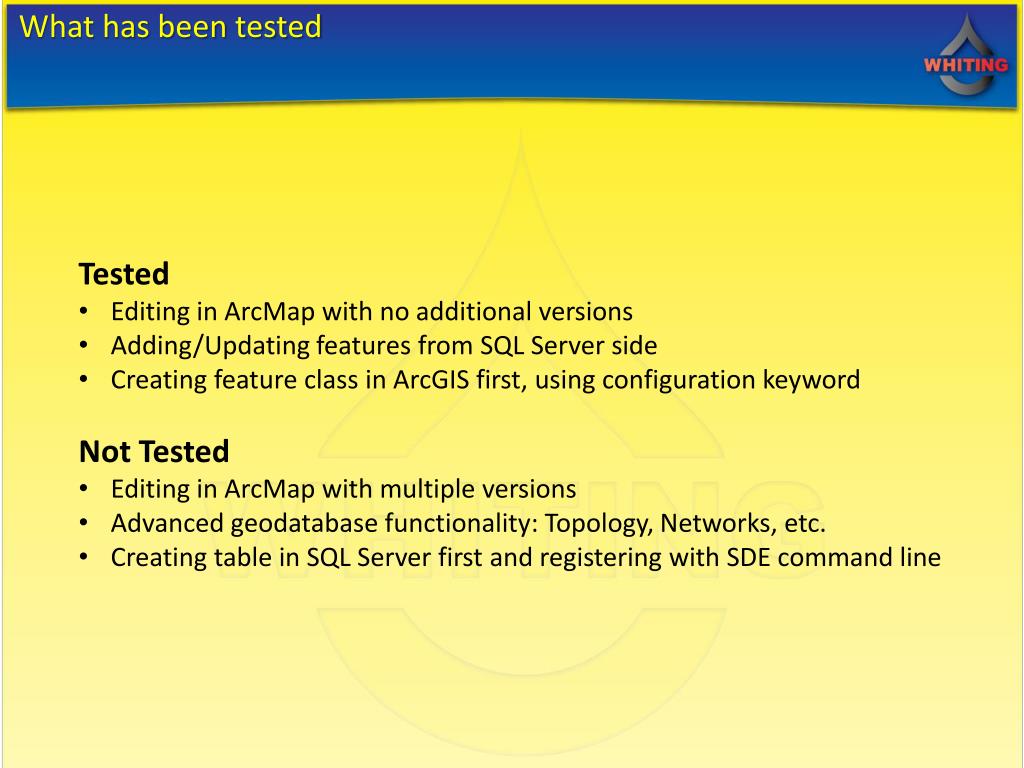This screenshot has width=1024, height=768.
Task: Click bullet 'Editing in ArcMap with no additional versions'
Action: click(372, 312)
